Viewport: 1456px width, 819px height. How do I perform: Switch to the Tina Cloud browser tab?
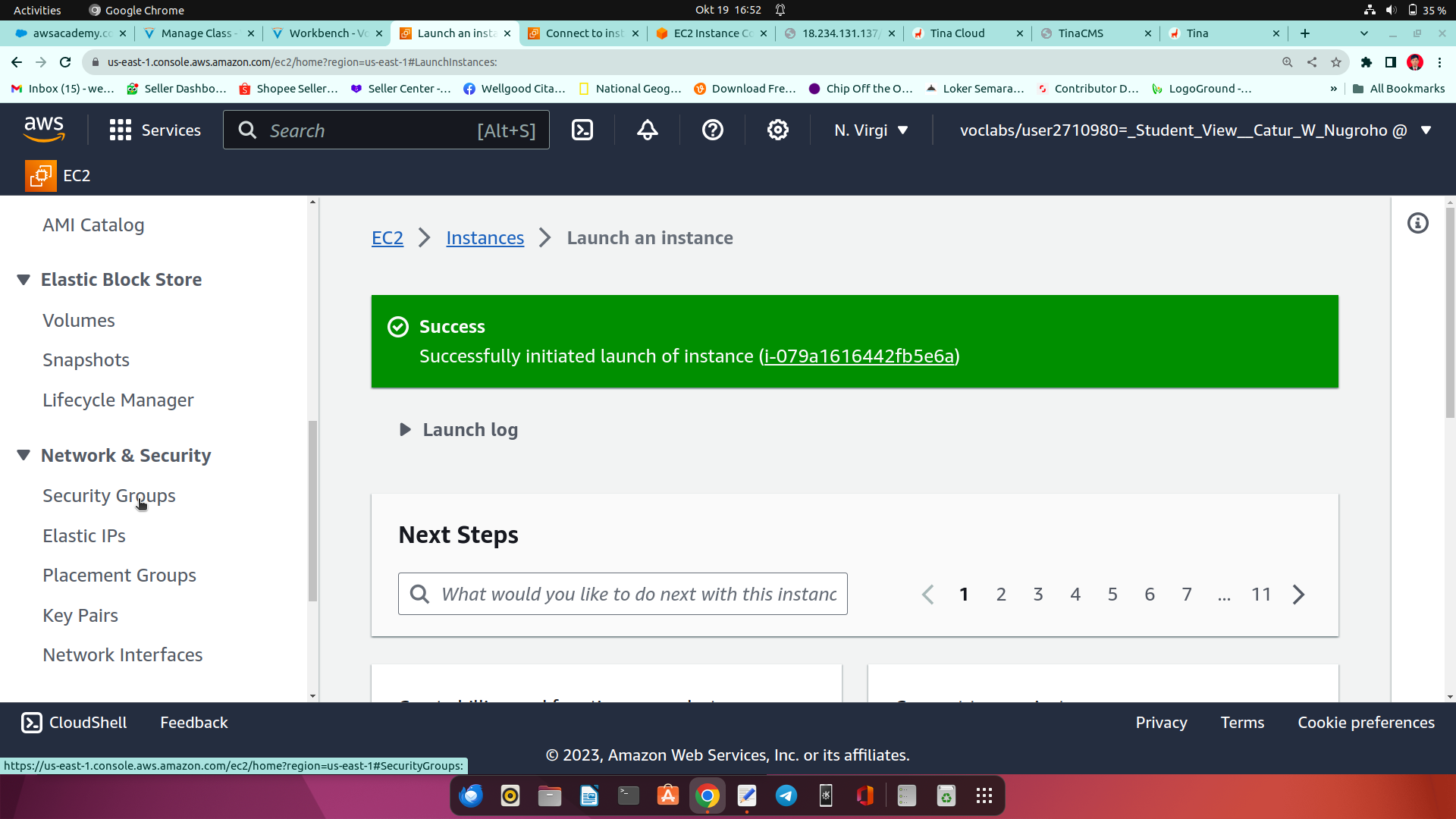point(957,33)
